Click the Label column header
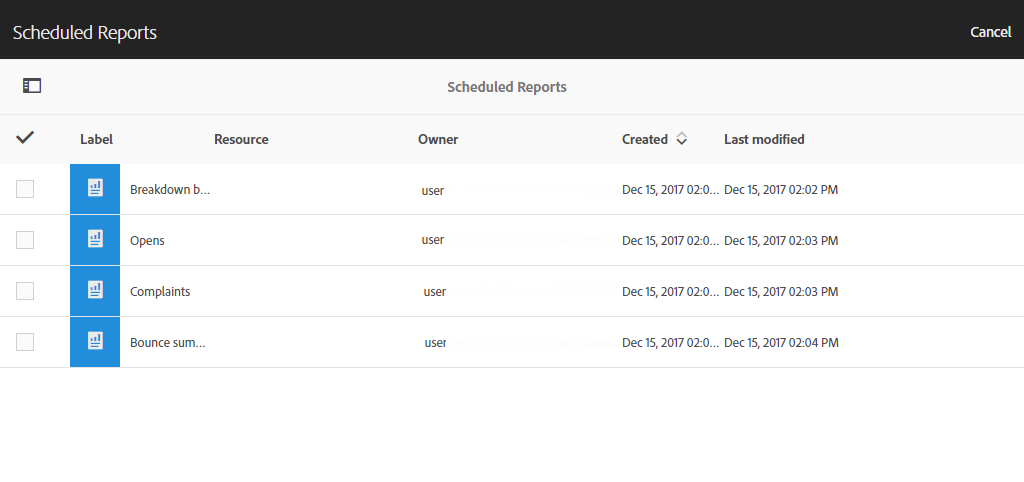1024x482 pixels. [96, 139]
